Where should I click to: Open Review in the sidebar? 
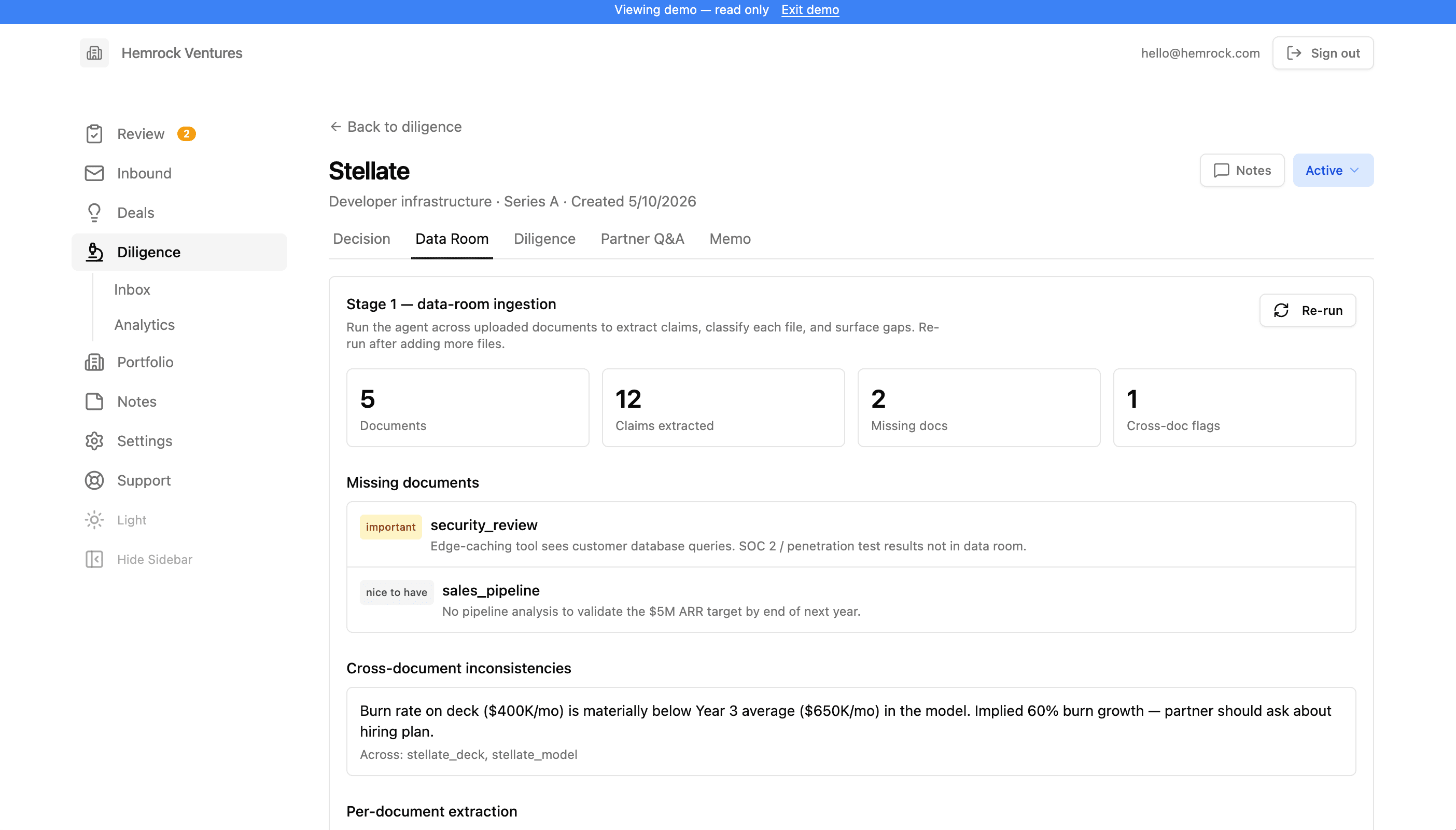coord(179,134)
